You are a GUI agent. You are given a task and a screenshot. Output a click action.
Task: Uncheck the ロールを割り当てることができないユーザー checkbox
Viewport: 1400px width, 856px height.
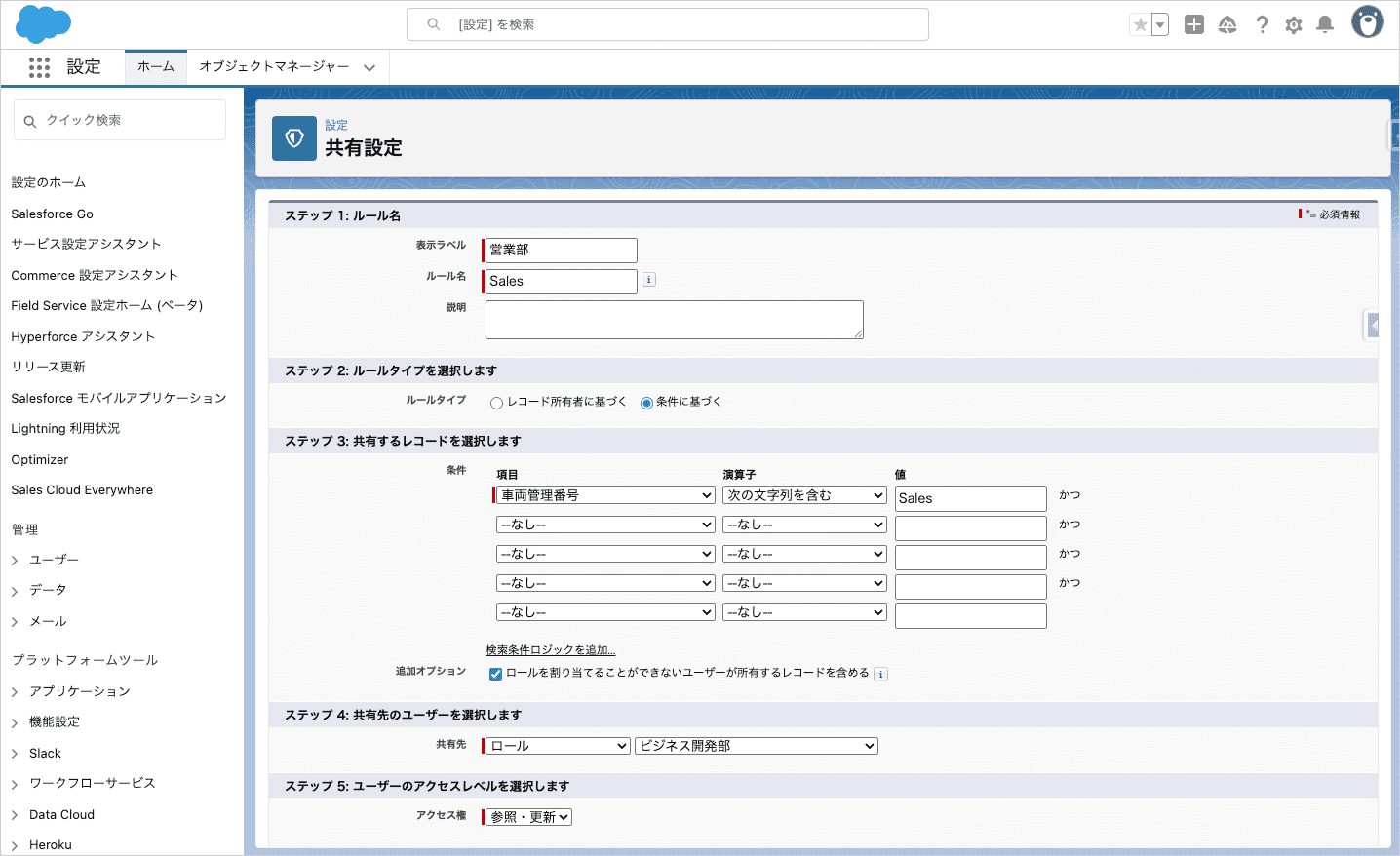[x=495, y=673]
